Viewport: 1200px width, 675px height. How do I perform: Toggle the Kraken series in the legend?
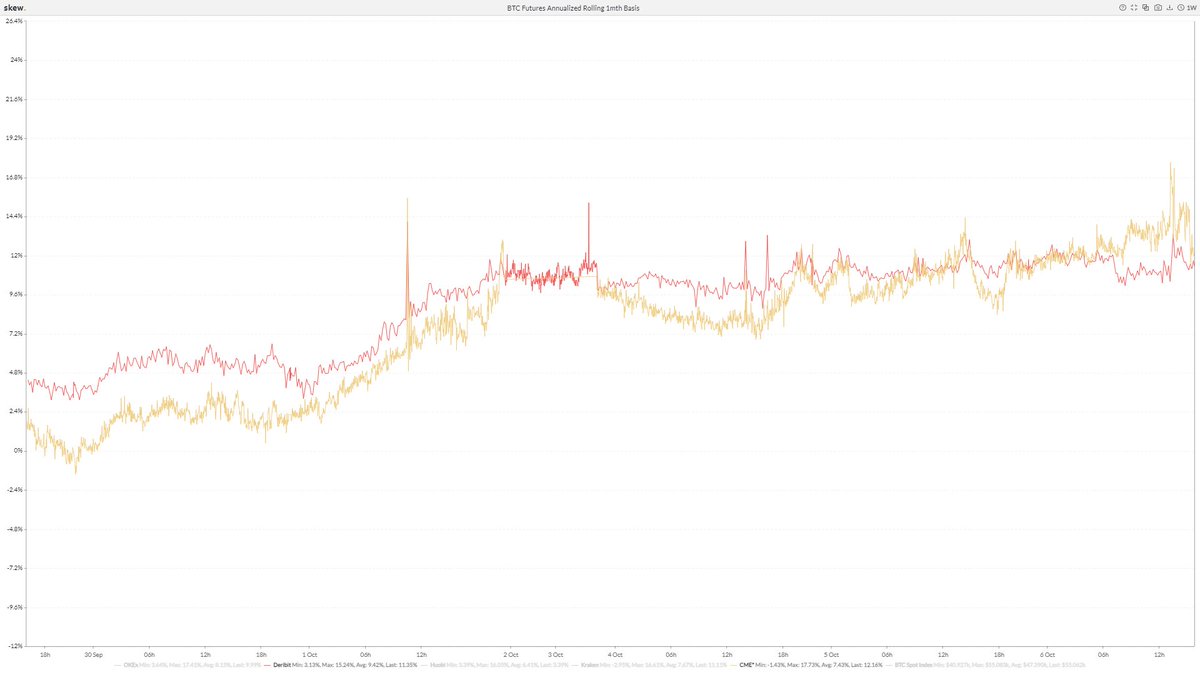591,665
